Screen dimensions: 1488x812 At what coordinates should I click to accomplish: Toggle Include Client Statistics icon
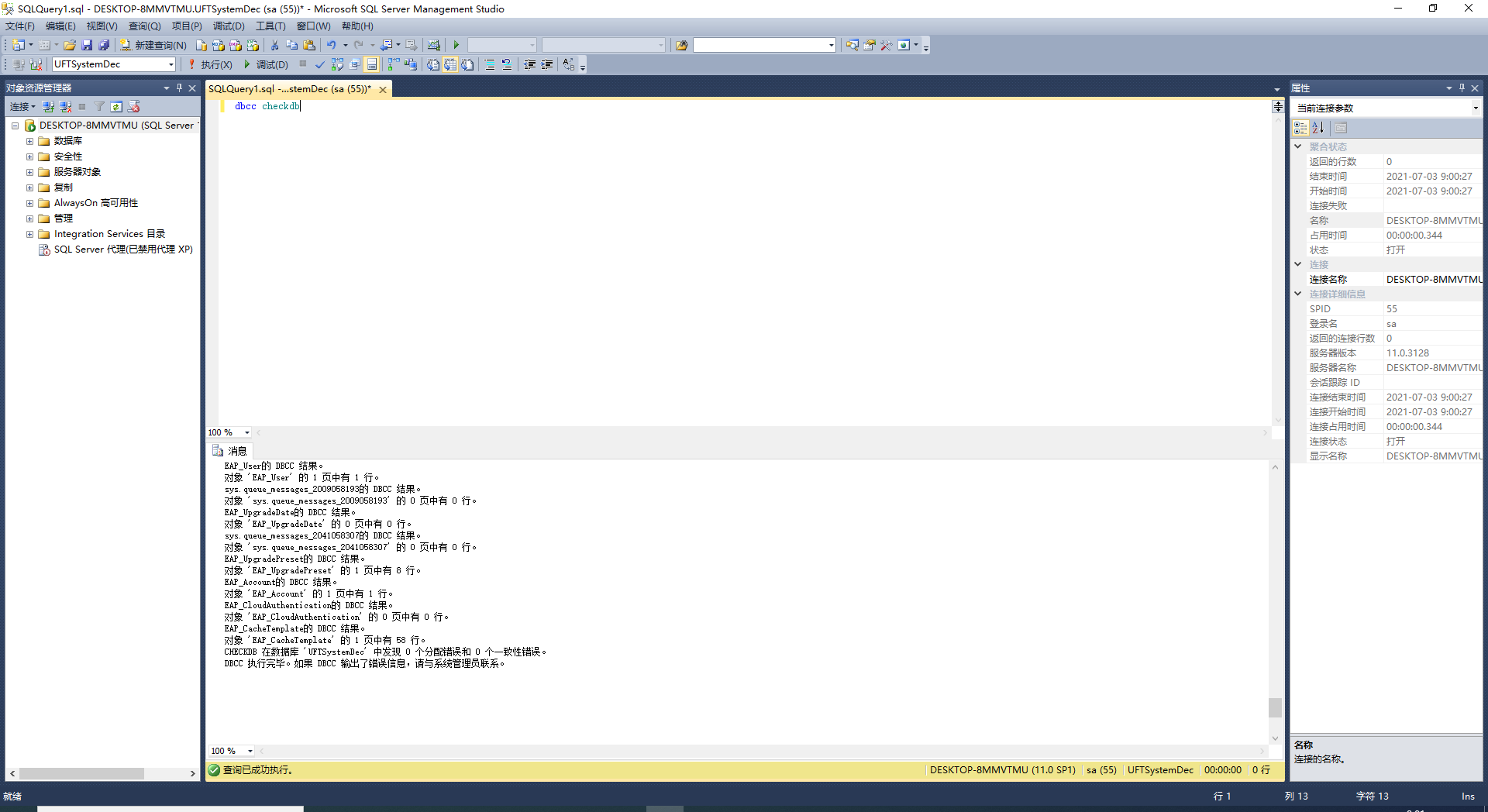click(411, 64)
